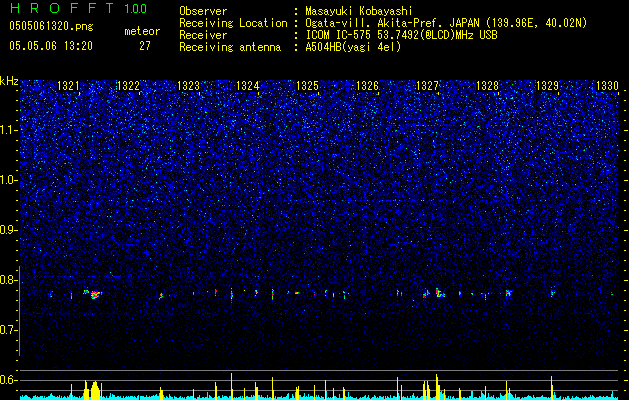Click the 1325 time marker
This screenshot has height=400, width=629.
point(307,86)
